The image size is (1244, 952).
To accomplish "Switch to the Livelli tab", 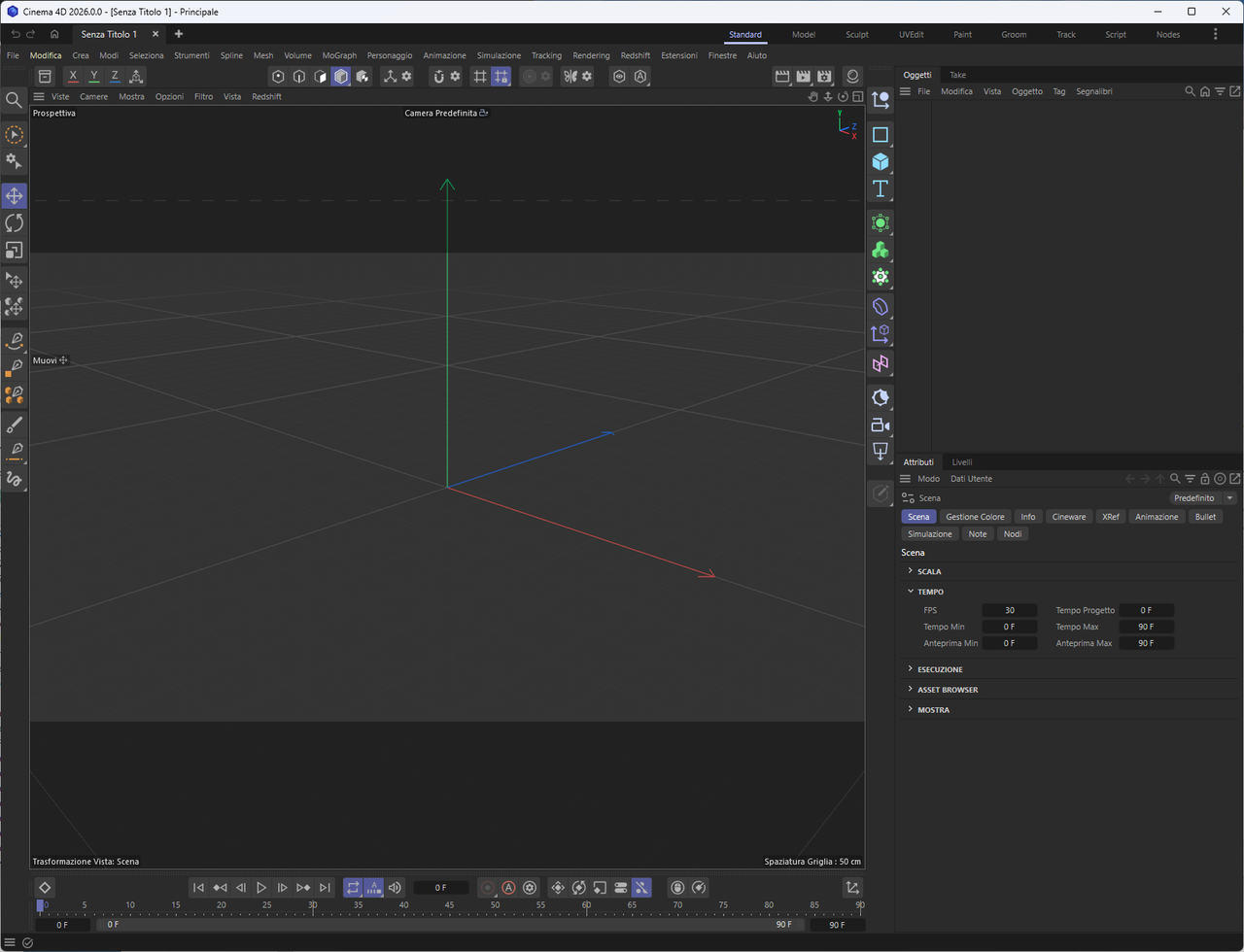I will (961, 462).
